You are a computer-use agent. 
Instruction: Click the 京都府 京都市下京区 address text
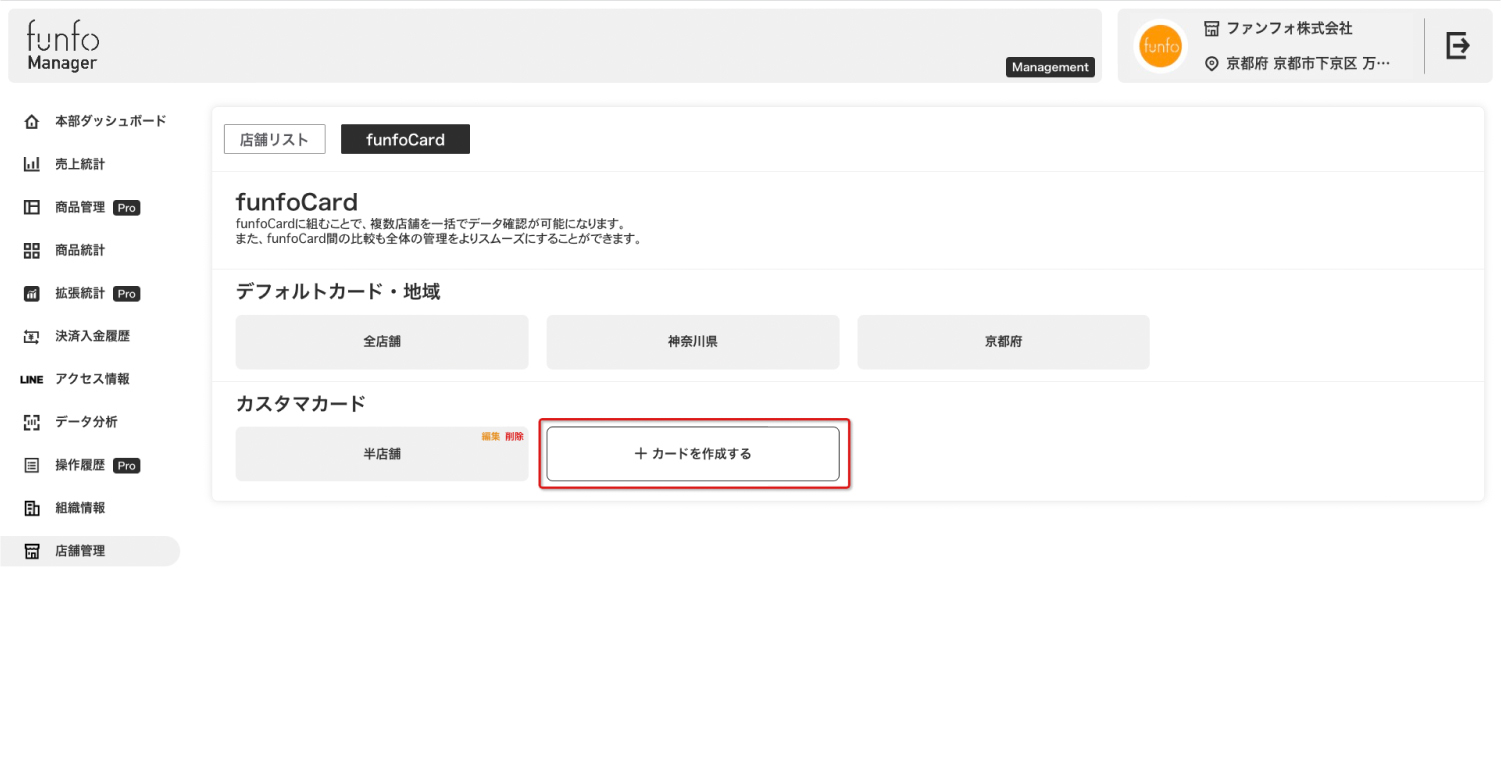coord(1308,64)
